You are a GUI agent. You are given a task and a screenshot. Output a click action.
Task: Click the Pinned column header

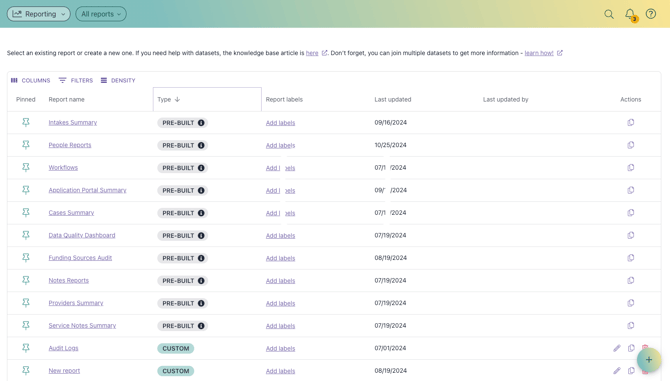click(x=26, y=100)
